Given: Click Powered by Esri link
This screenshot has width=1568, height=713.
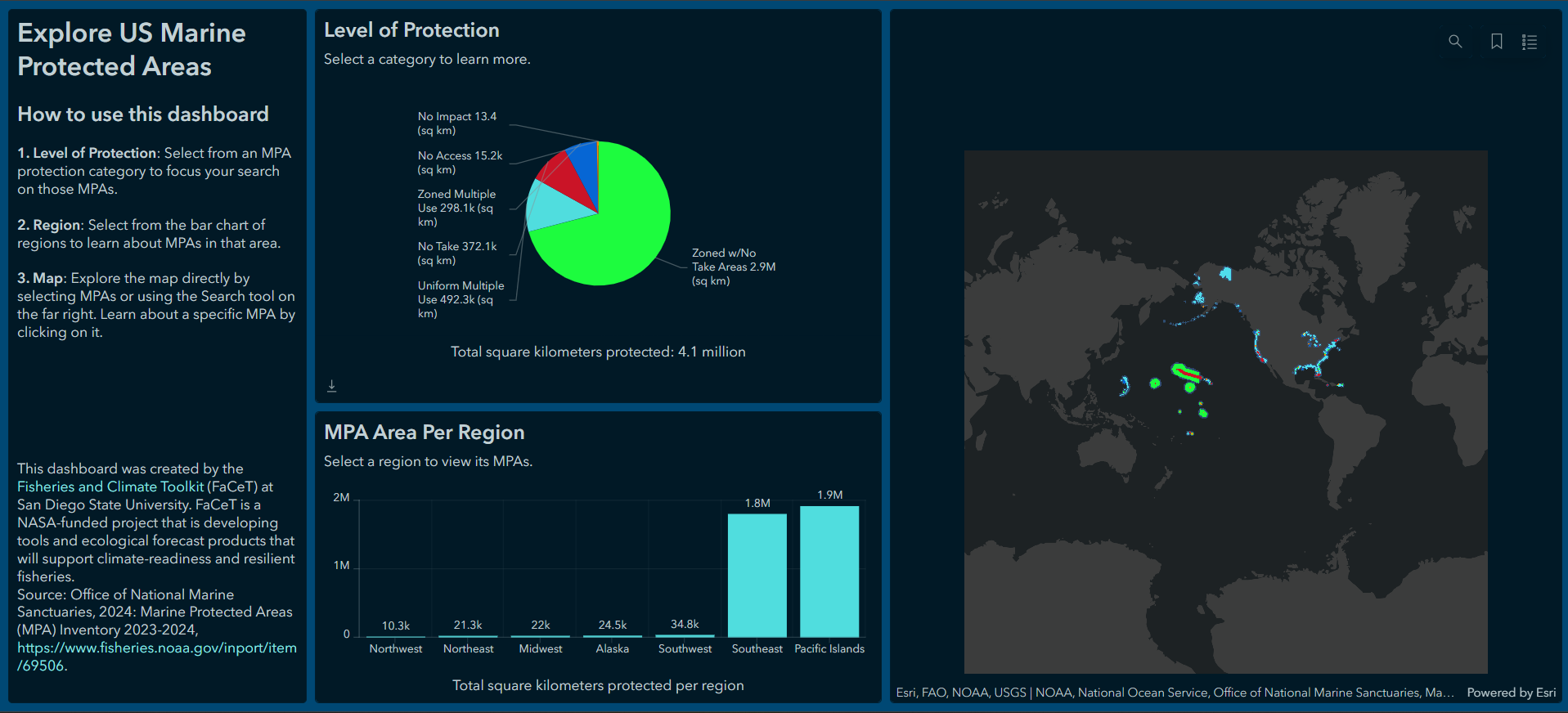Looking at the screenshot, I should point(1512,693).
